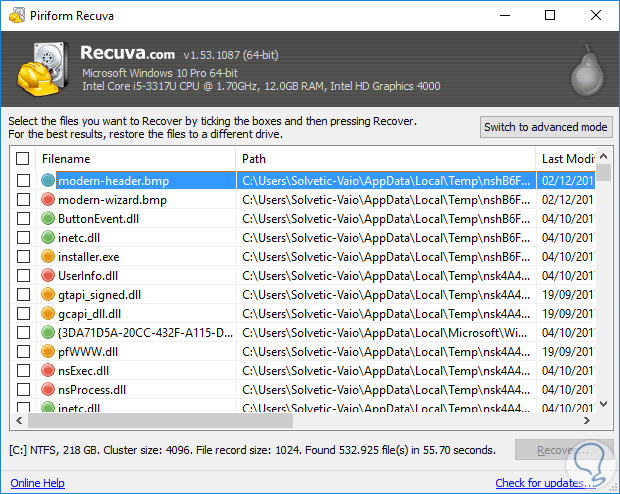Click the red status dot beside UserInfo.dll
Image resolution: width=620 pixels, height=494 pixels.
click(x=48, y=276)
